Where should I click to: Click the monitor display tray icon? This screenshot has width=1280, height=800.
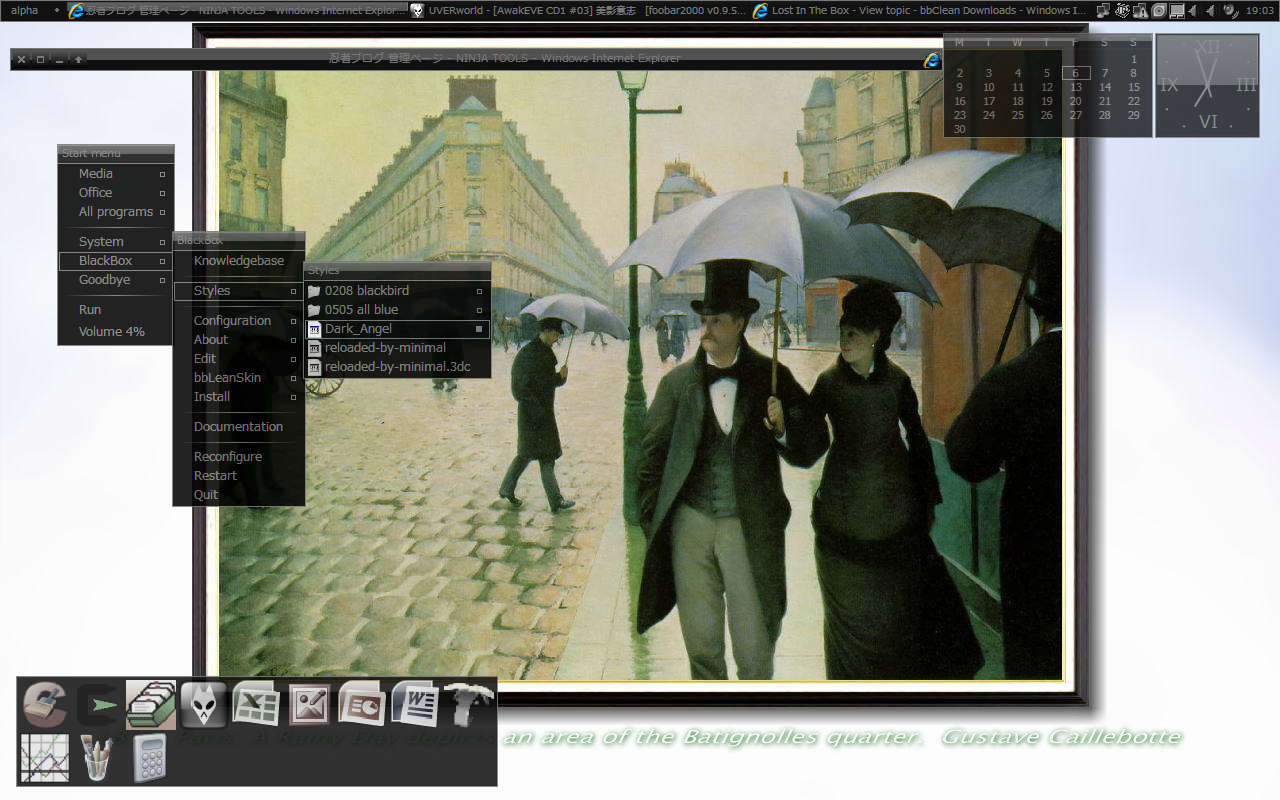tap(1176, 10)
